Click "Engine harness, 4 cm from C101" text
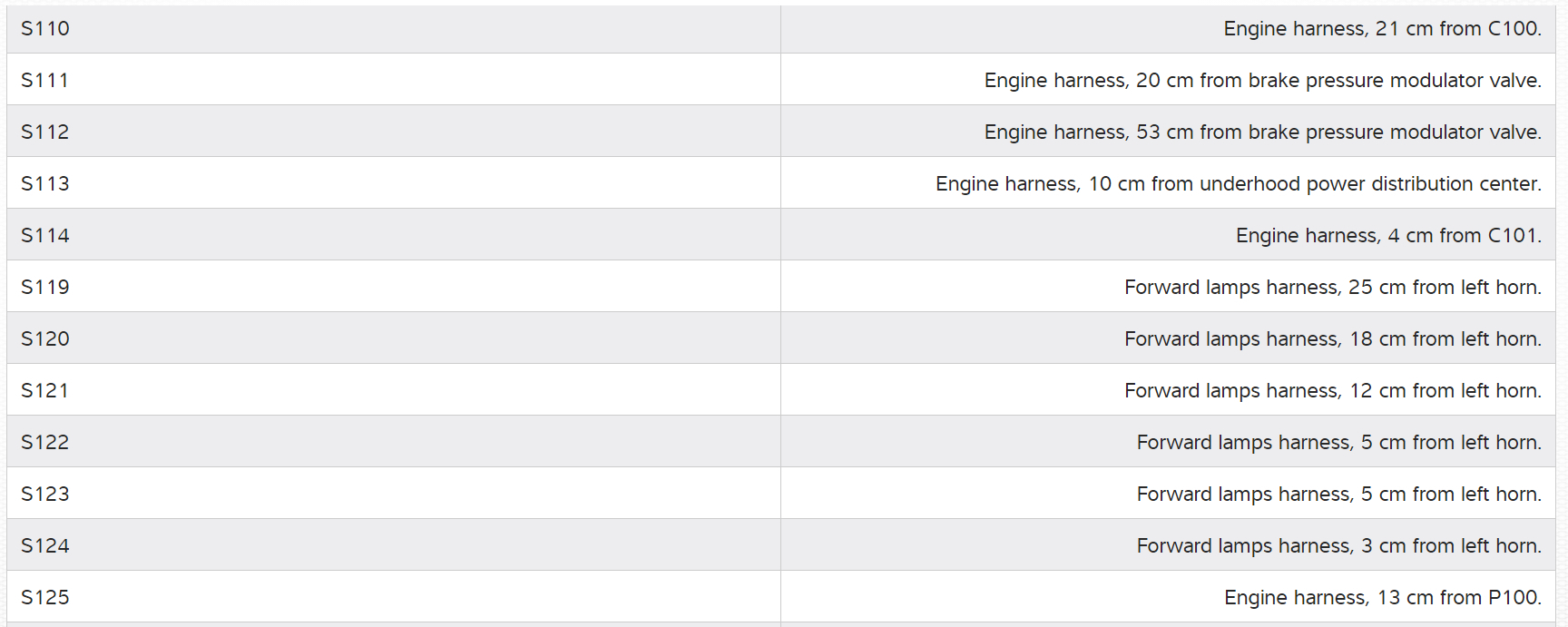The width and height of the screenshot is (1568, 627). pyautogui.click(x=1388, y=236)
